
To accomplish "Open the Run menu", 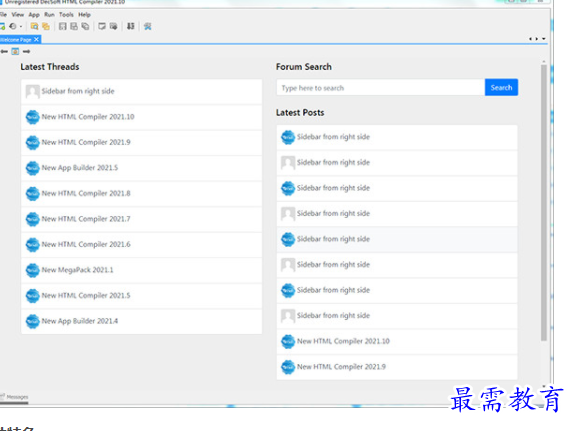I will [x=49, y=15].
